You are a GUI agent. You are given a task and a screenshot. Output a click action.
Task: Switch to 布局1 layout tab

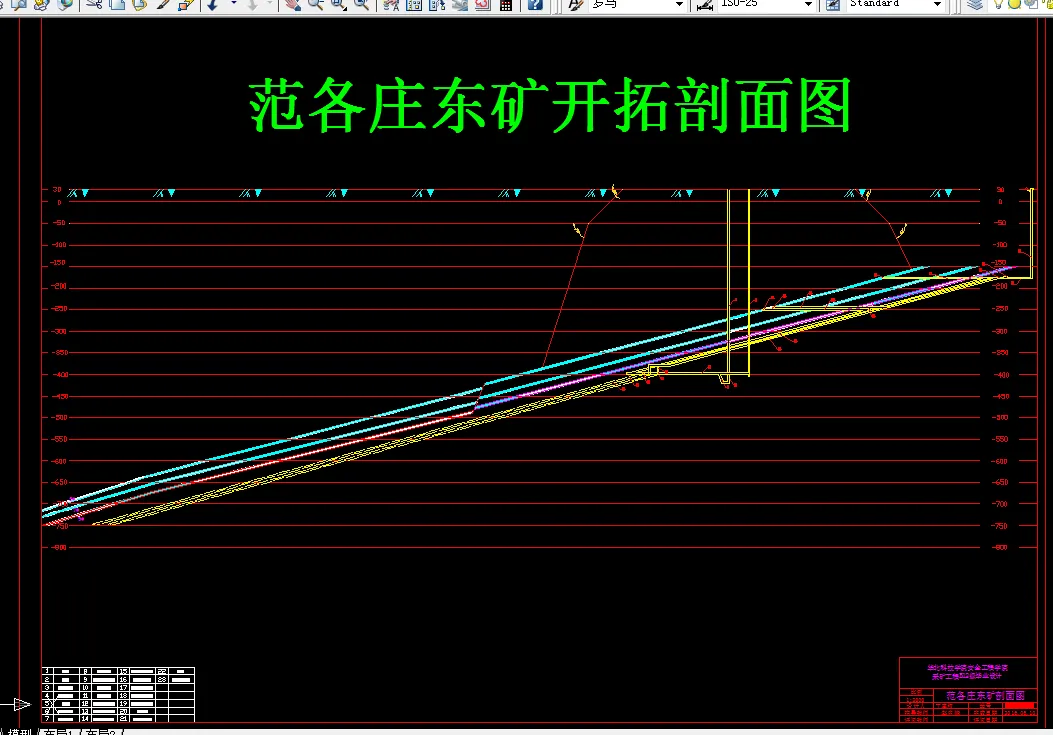coord(58,732)
